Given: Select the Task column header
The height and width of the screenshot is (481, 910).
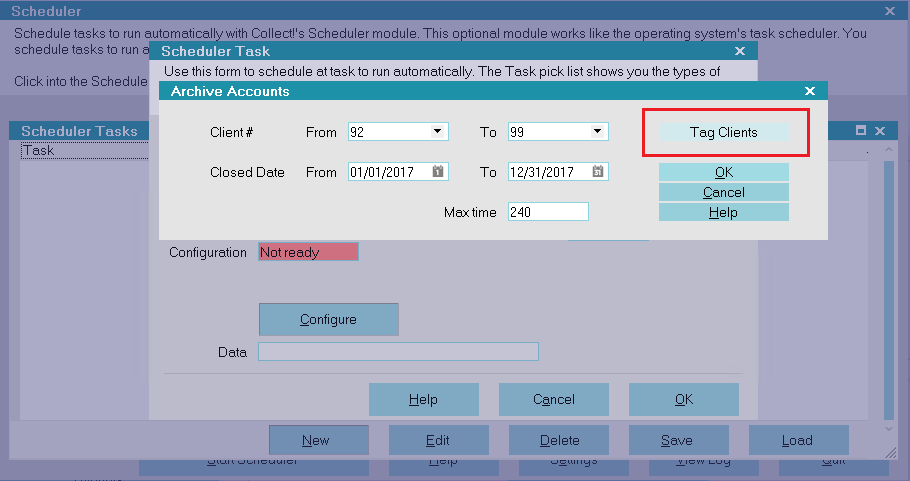Looking at the screenshot, I should [x=85, y=150].
